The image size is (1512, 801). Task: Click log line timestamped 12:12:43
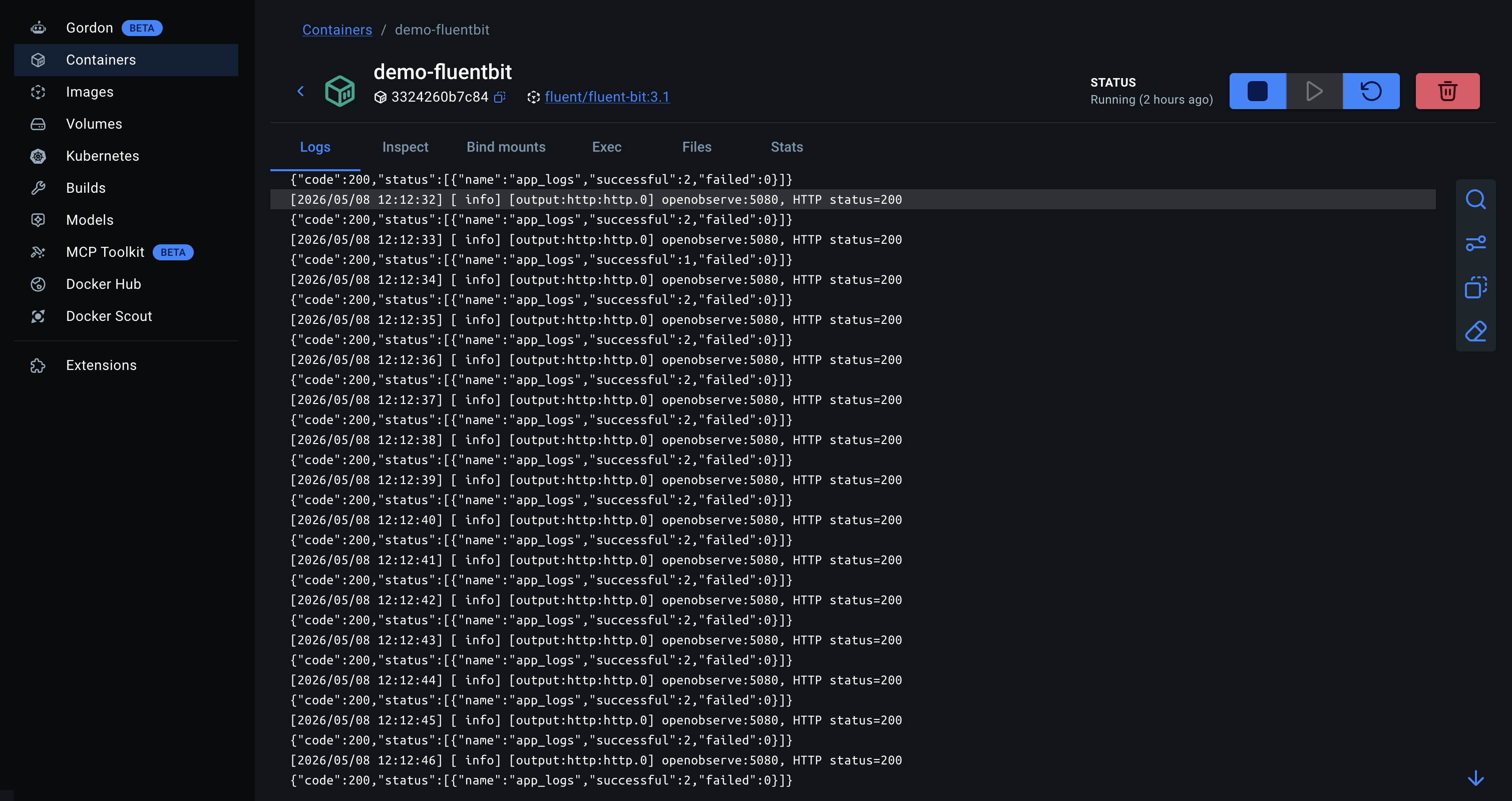point(596,640)
